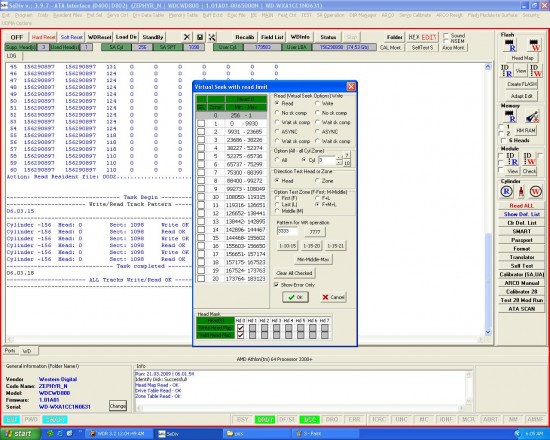This screenshot has height=440, width=550.
Task: Click the Module ID Write icon
Action: [x=529, y=159]
